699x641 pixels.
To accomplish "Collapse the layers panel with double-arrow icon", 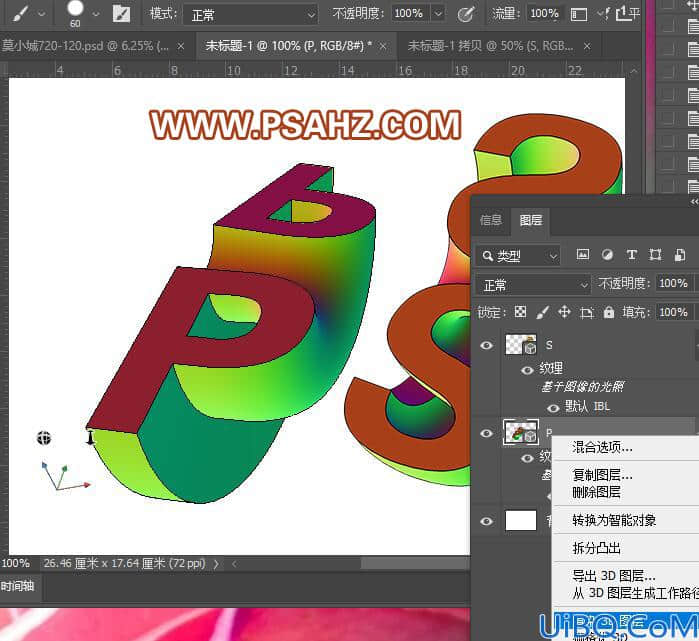I will pos(693,202).
